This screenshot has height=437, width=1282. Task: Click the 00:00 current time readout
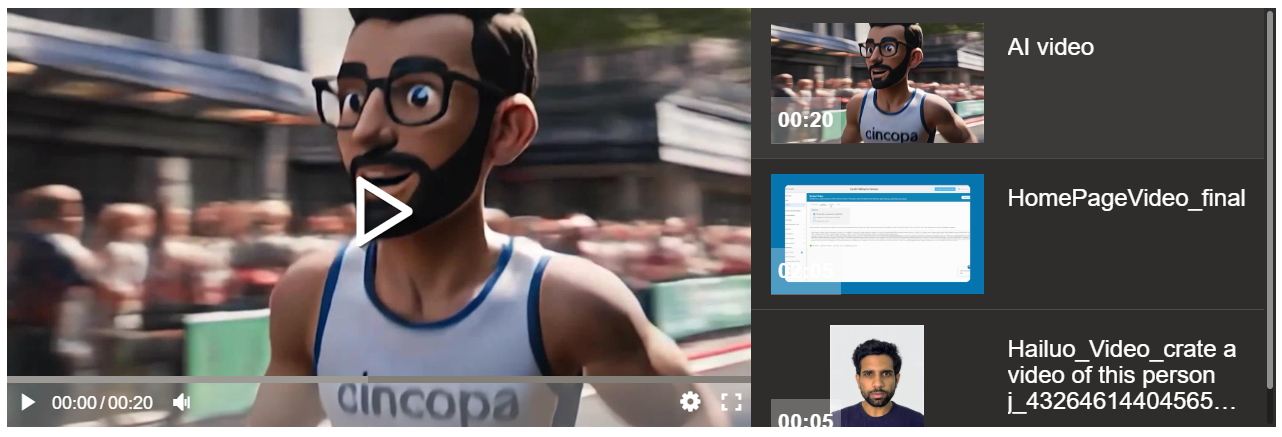(74, 403)
